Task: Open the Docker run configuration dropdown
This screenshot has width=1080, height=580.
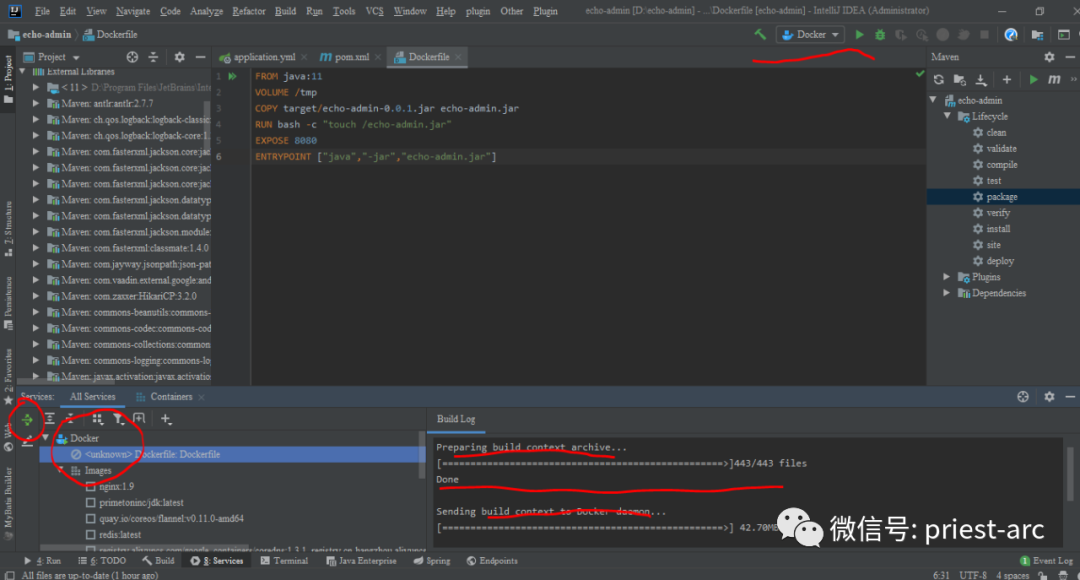Action: [810, 34]
